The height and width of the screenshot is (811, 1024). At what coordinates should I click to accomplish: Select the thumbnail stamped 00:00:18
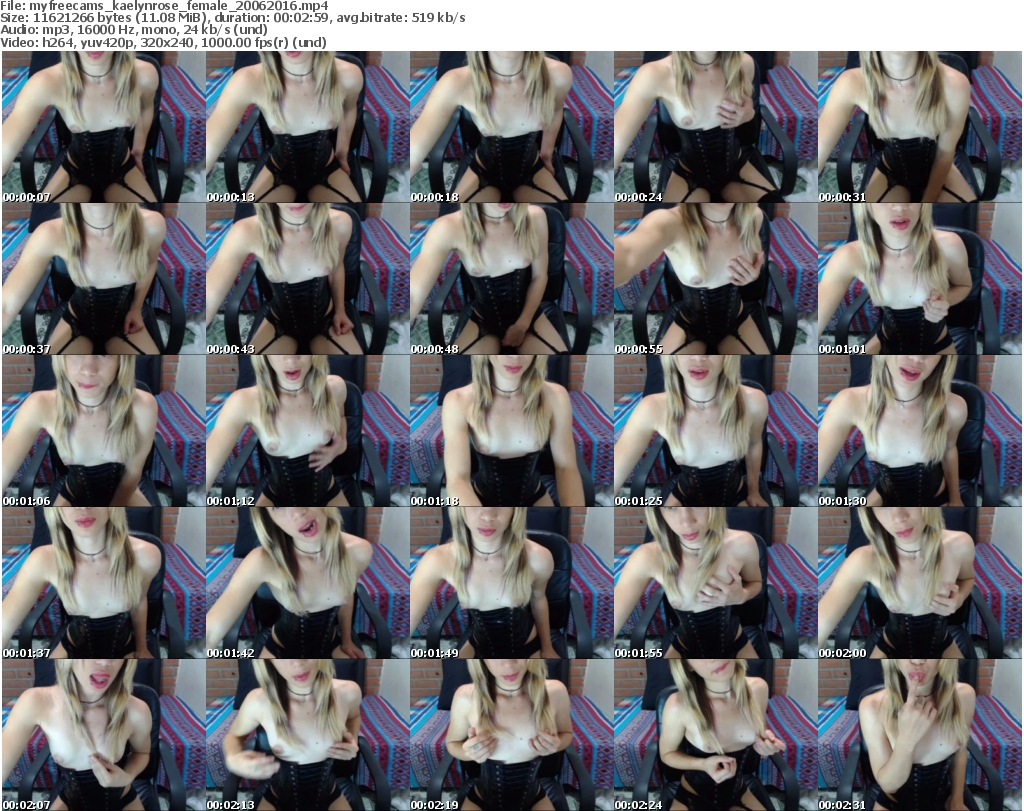(511, 127)
